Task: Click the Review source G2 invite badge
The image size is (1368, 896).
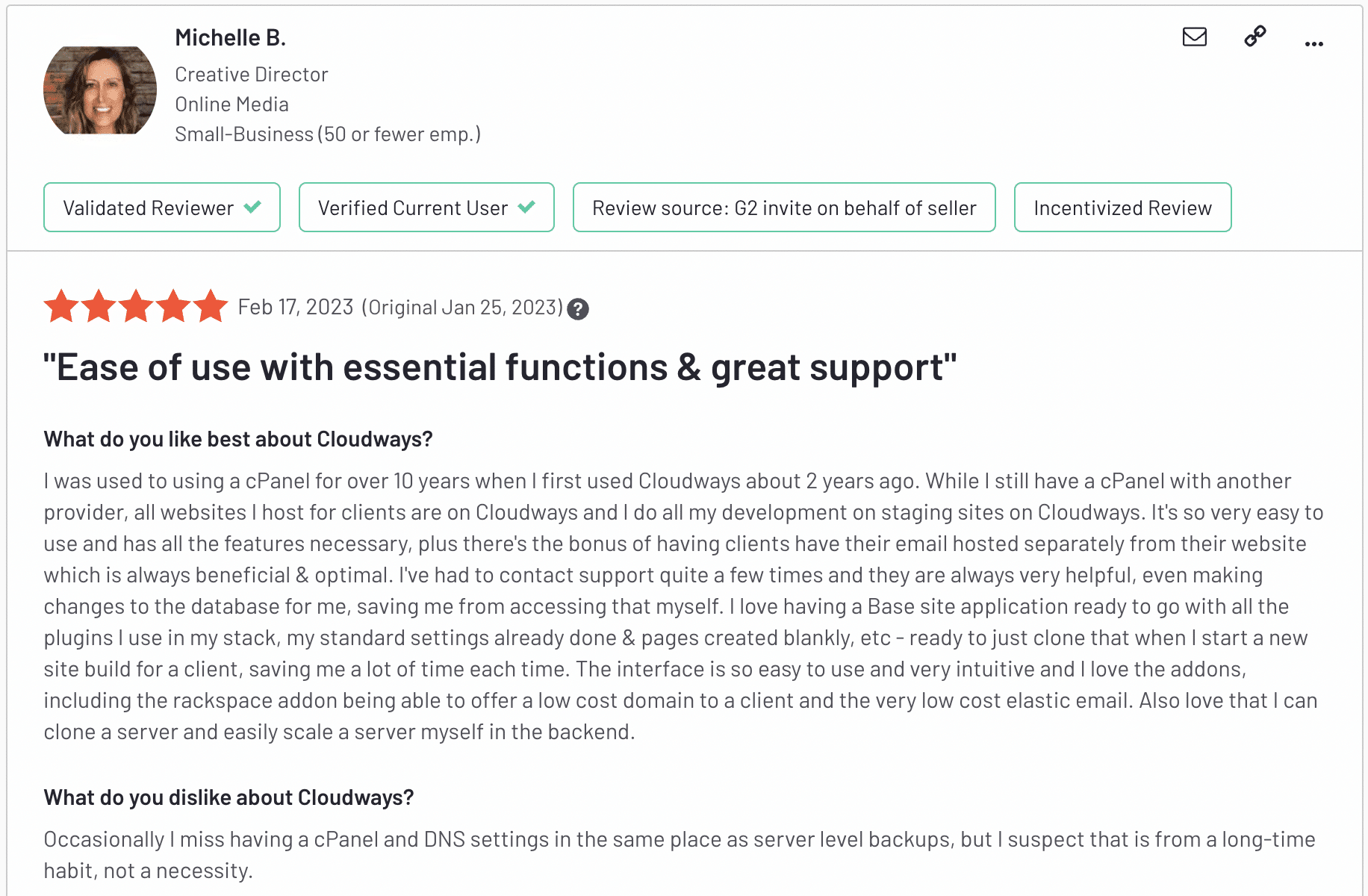Action: [x=784, y=208]
